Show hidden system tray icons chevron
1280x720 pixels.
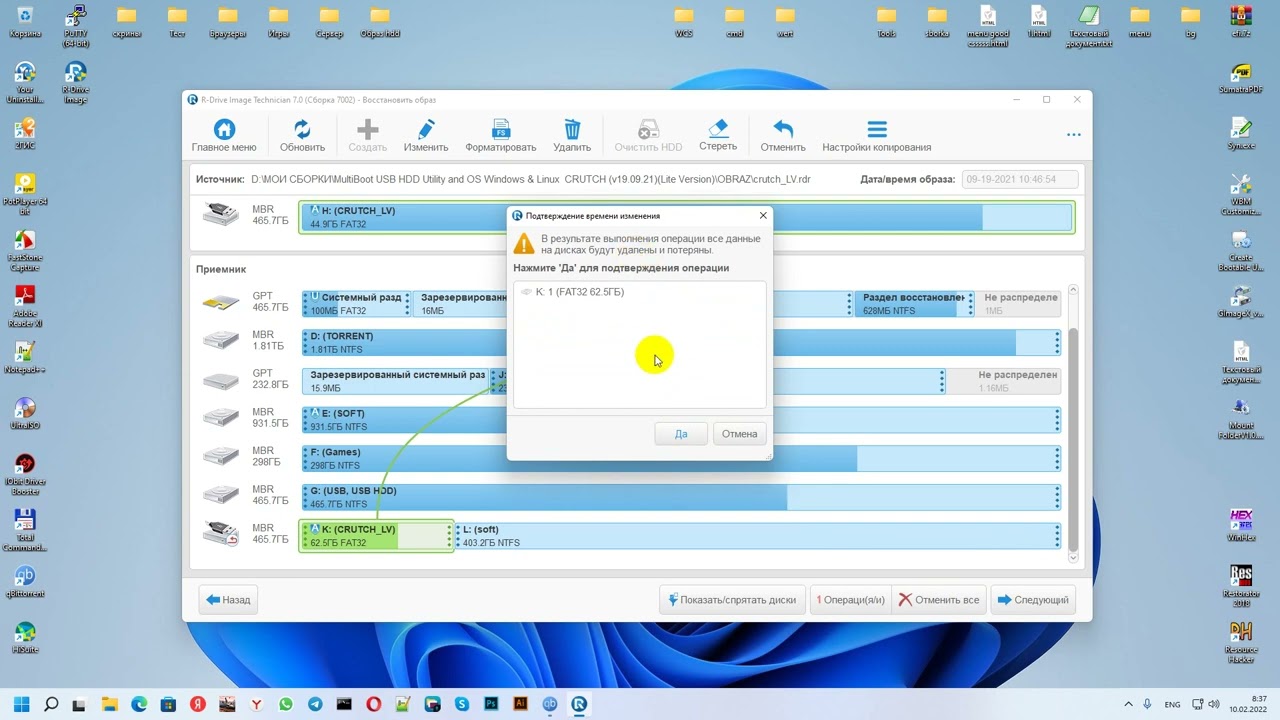tap(1129, 704)
